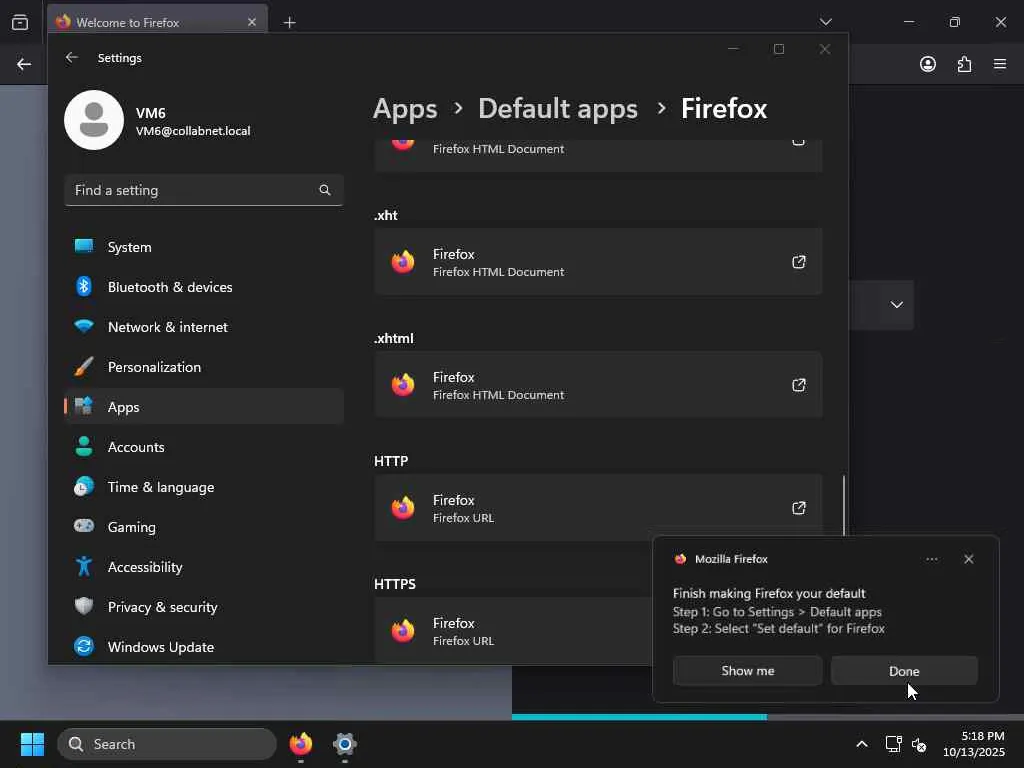Viewport: 1024px width, 768px height.
Task: Click Show me in Firefox notification
Action: pyautogui.click(x=748, y=671)
